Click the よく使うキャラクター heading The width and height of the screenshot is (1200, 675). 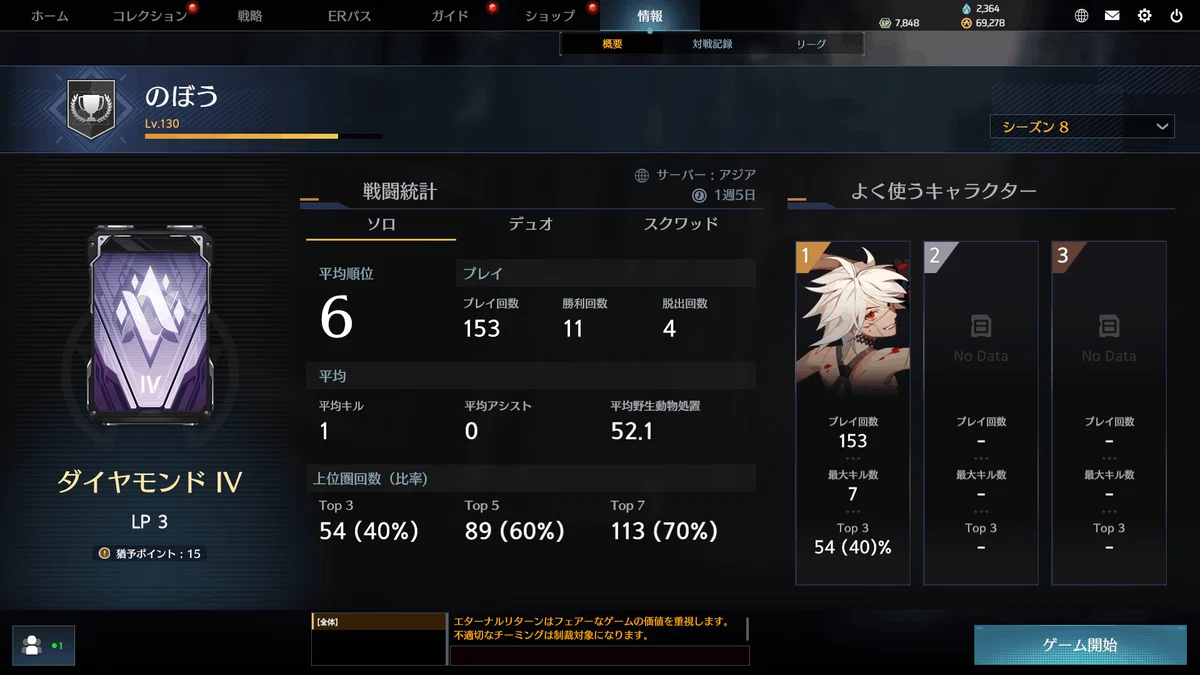[943, 191]
